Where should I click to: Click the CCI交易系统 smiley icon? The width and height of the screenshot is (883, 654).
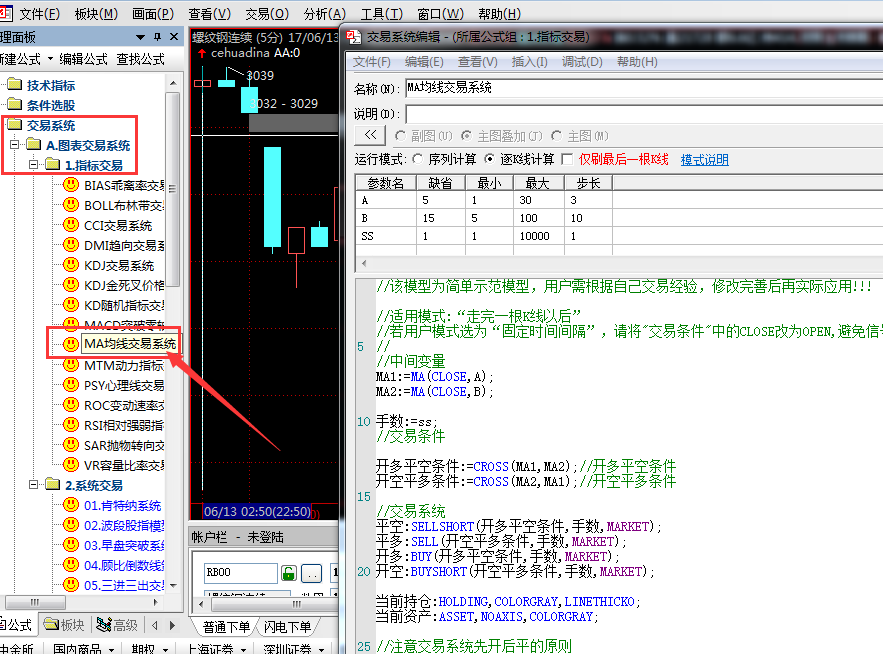point(70,225)
